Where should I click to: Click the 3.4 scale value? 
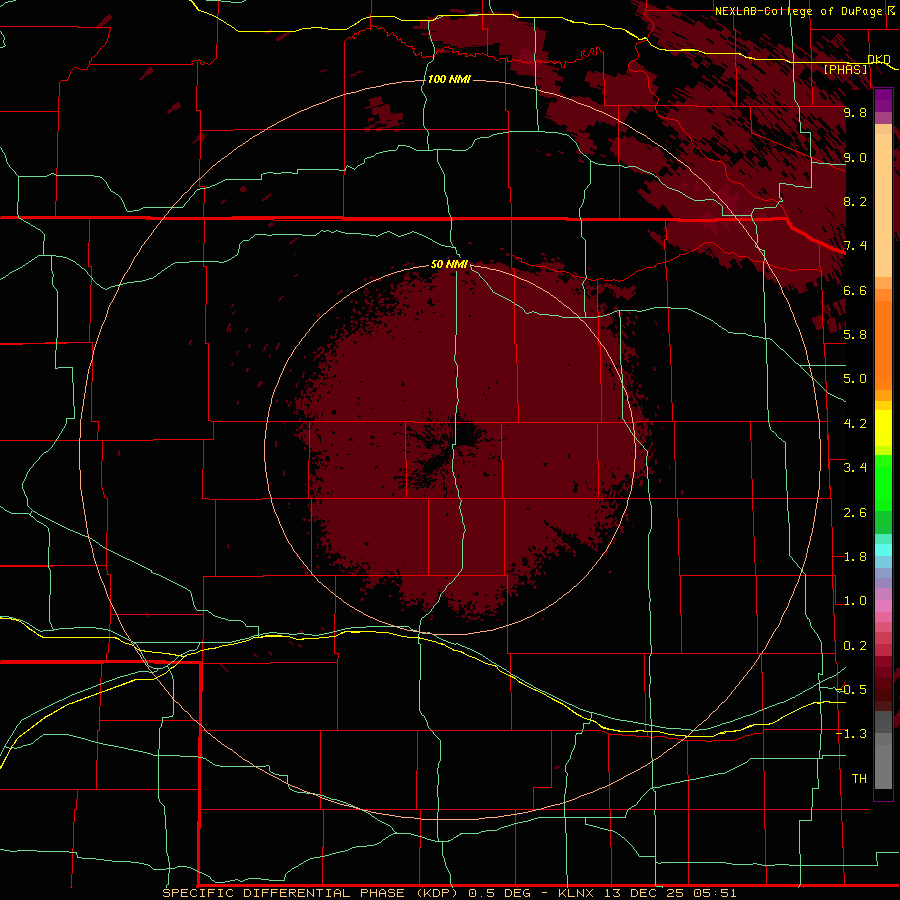click(x=855, y=468)
